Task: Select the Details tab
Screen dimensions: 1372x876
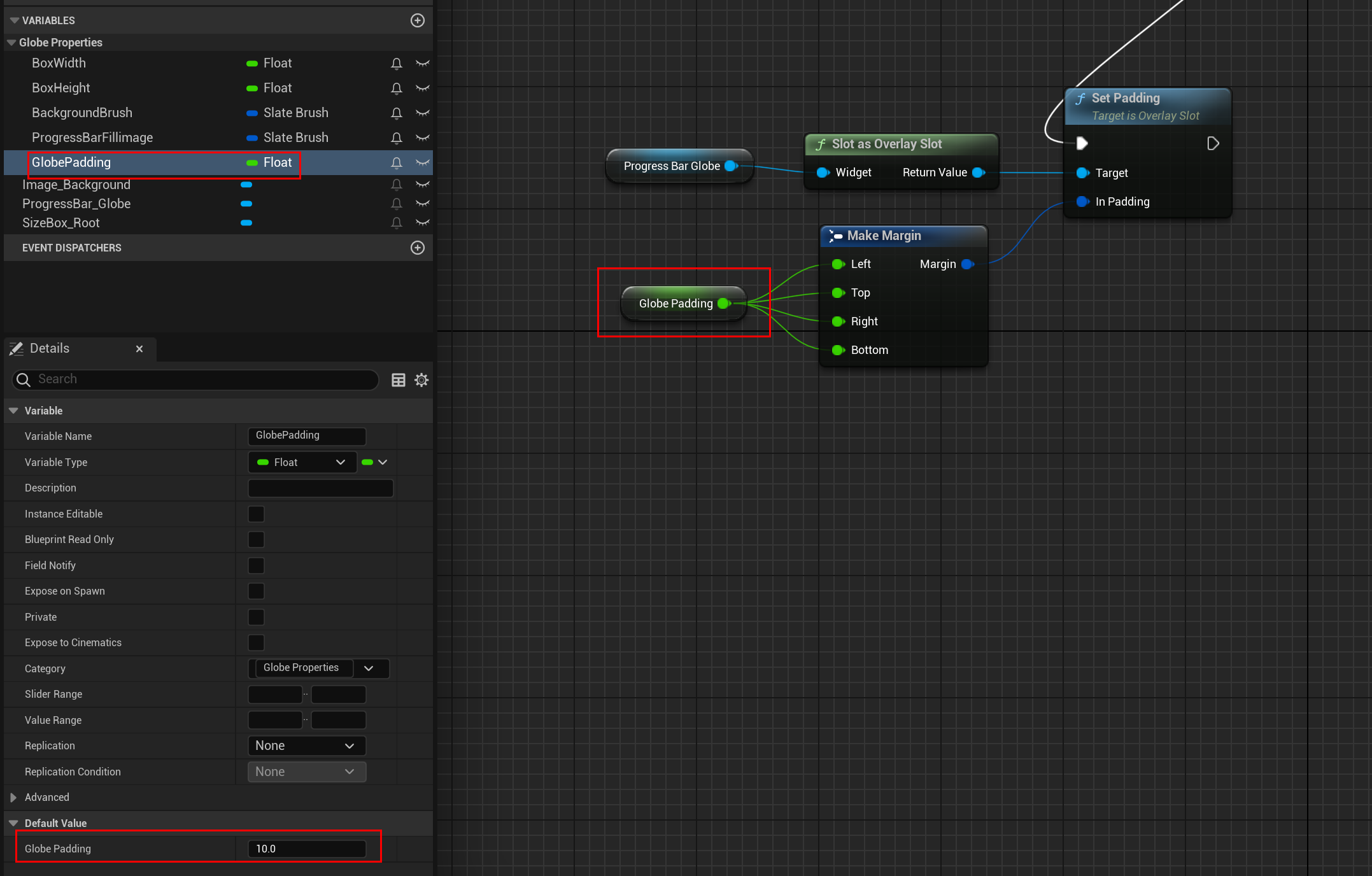Action: [50, 349]
